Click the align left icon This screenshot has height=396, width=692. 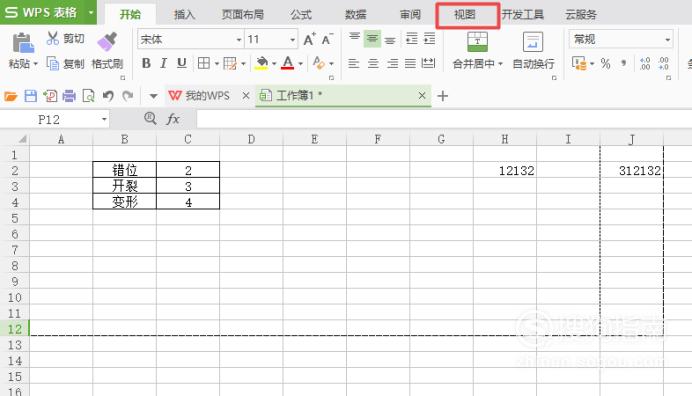pyautogui.click(x=354, y=63)
